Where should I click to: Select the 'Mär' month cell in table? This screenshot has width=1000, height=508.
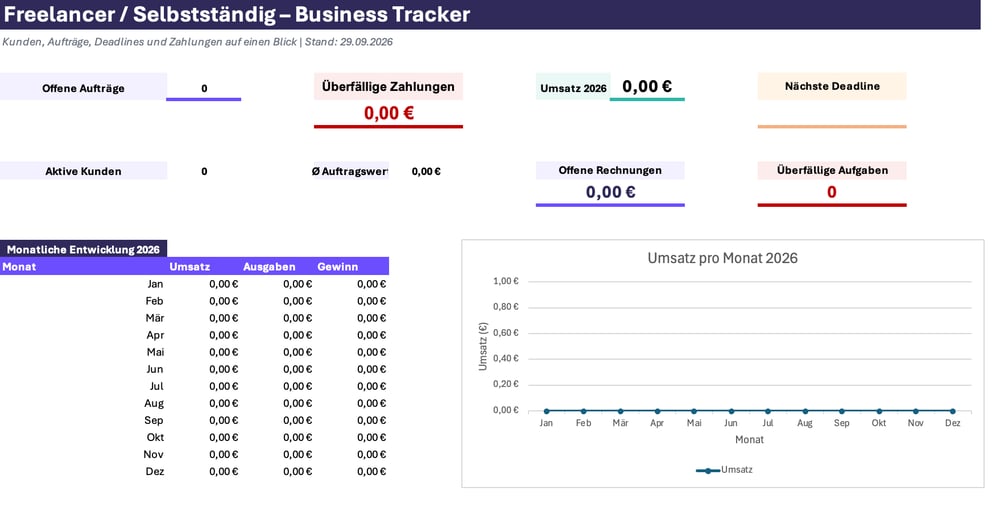[x=84, y=317]
